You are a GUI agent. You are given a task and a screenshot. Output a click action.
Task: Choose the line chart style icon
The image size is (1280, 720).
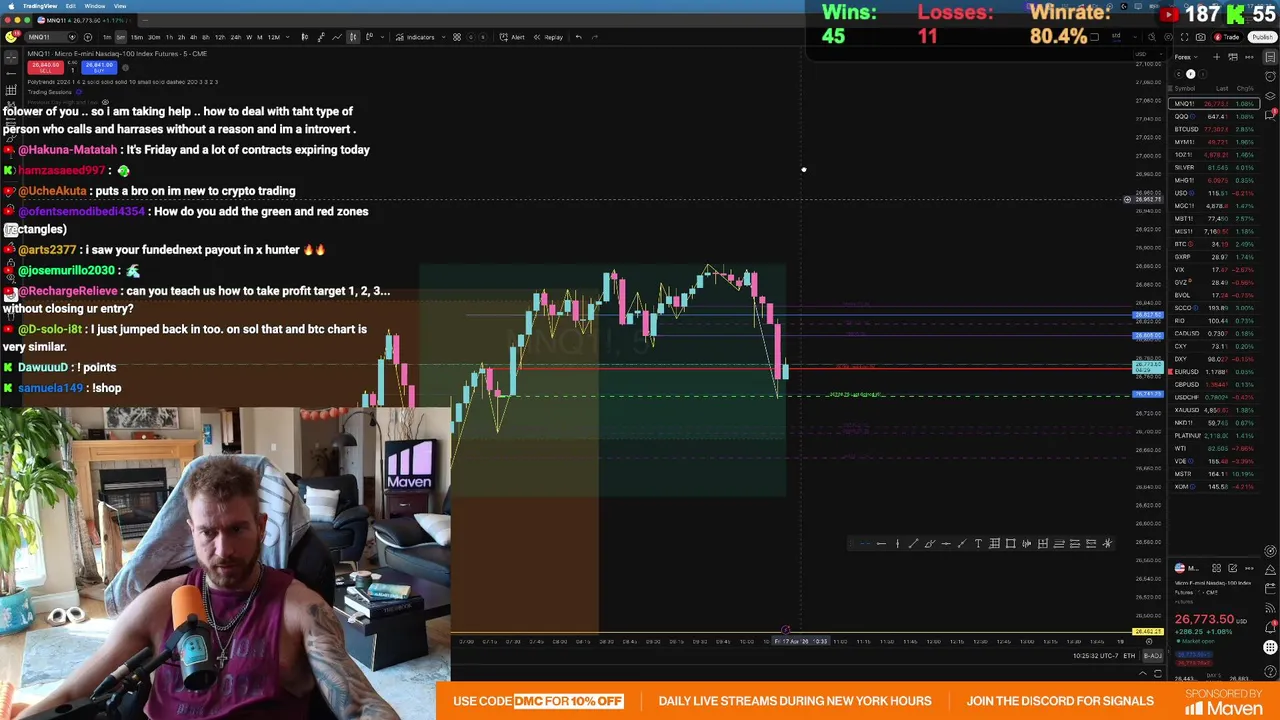click(337, 37)
